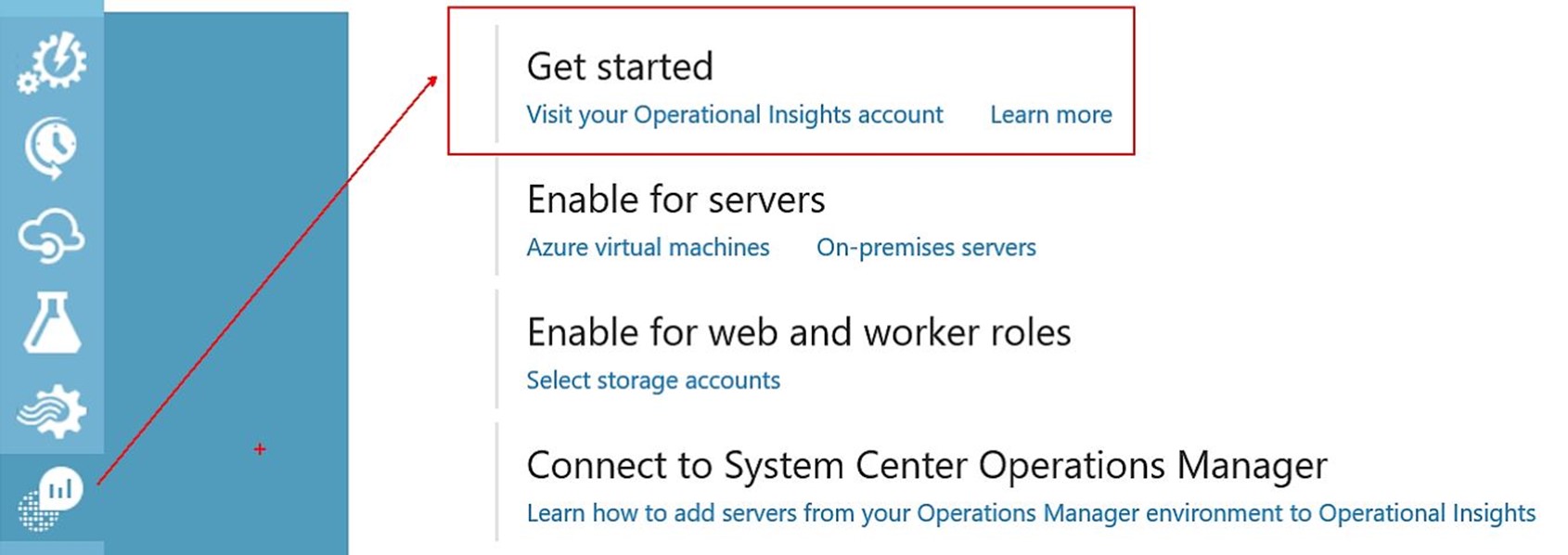This screenshot has height=555, width=1568.
Task: Open the Azure virtual machines link
Action: click(648, 248)
